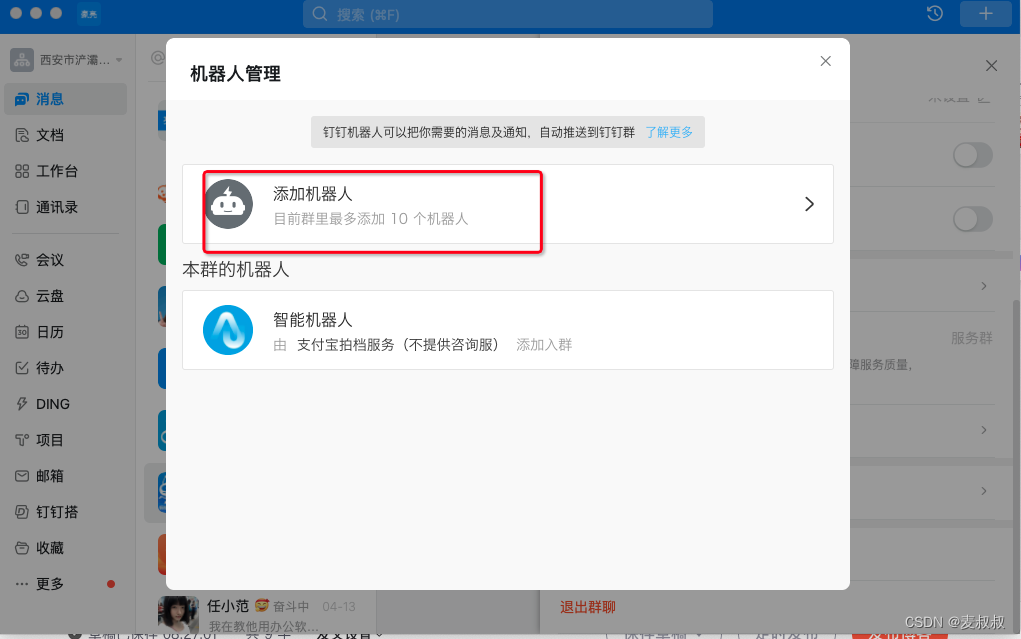Viewport: 1021px width, 639px height.
Task: Open the 智能机器人 row title
Action: point(313,320)
